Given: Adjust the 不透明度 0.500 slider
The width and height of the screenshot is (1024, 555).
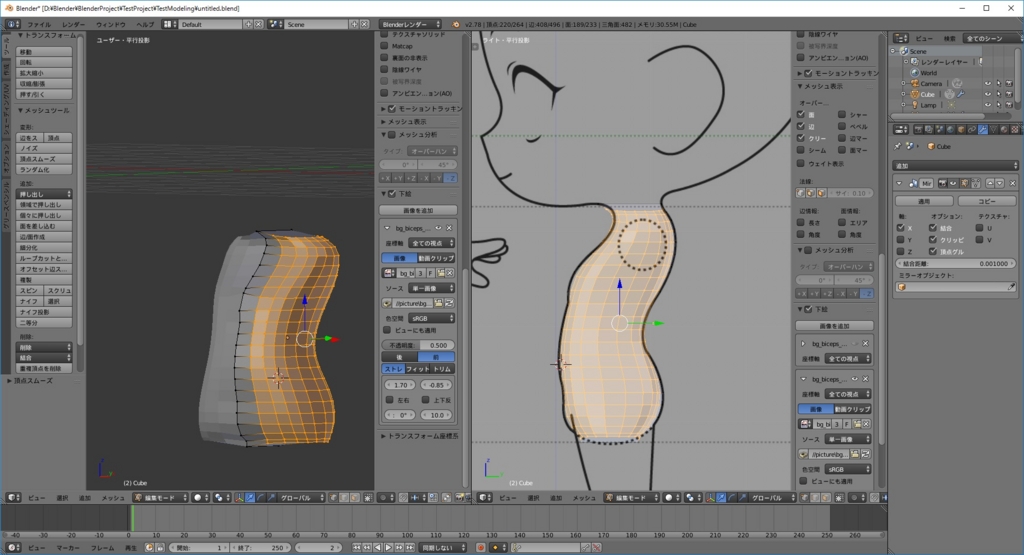Looking at the screenshot, I should point(418,345).
